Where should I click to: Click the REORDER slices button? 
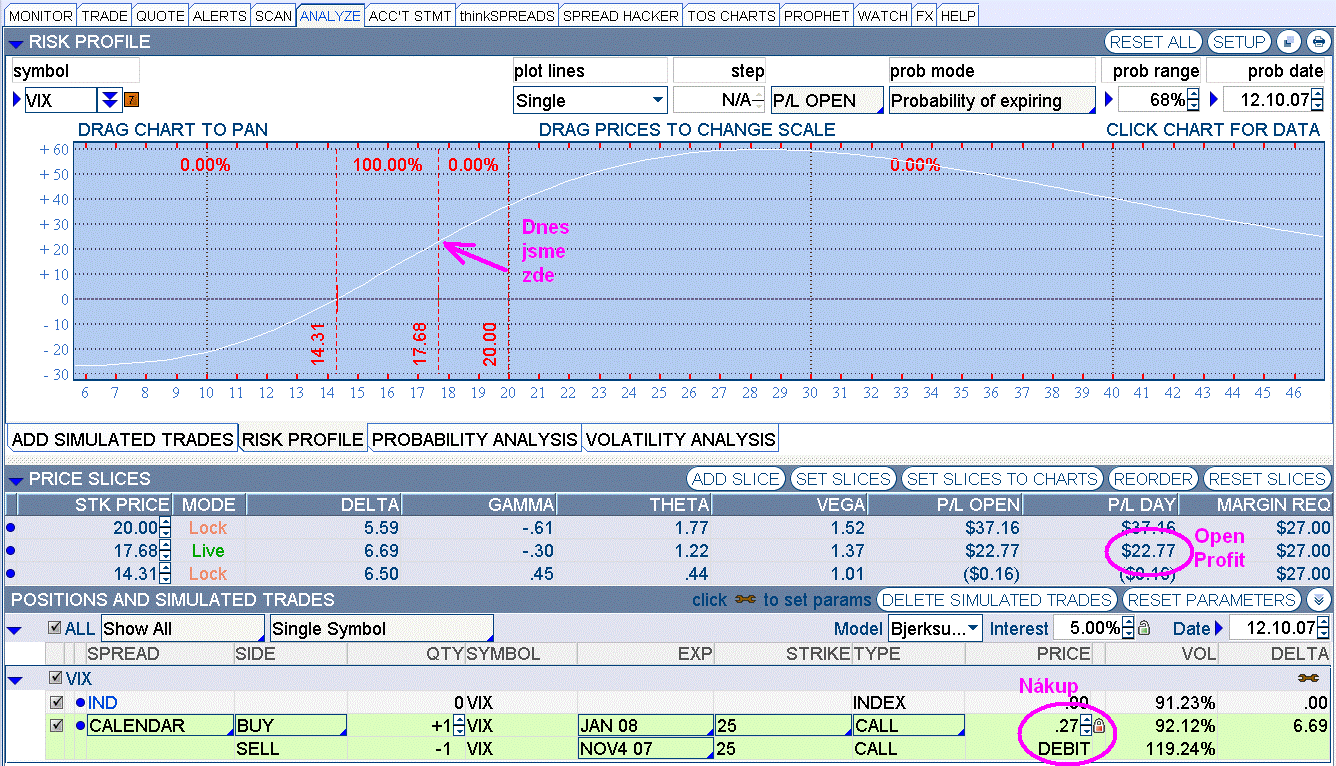[1153, 479]
